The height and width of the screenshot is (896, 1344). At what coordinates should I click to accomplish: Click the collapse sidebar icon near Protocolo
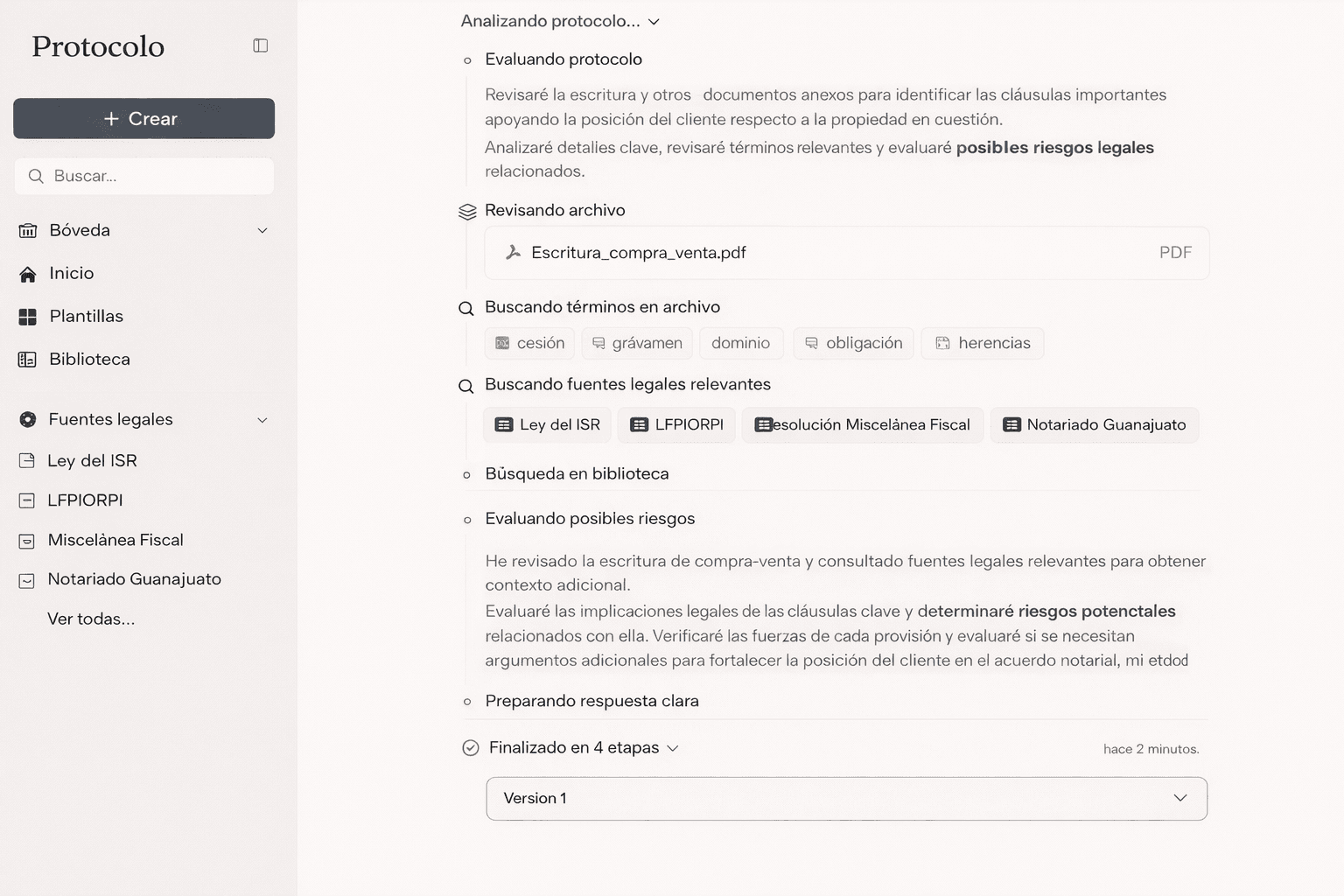pos(260,45)
